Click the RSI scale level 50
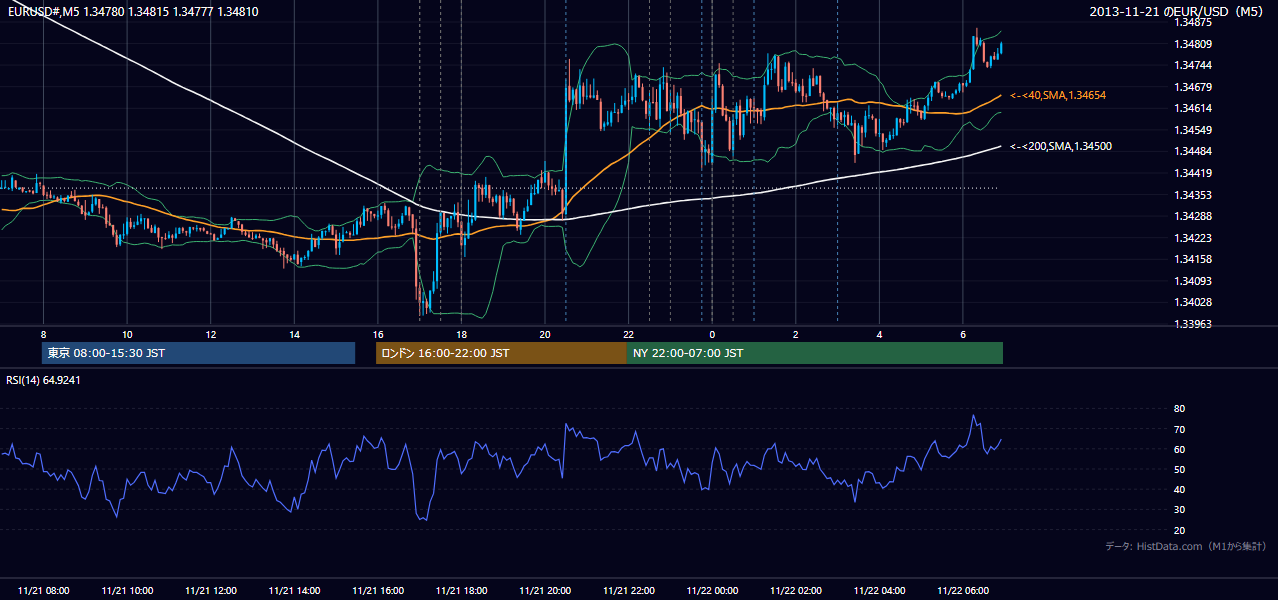This screenshot has height=600, width=1278. (x=1179, y=469)
